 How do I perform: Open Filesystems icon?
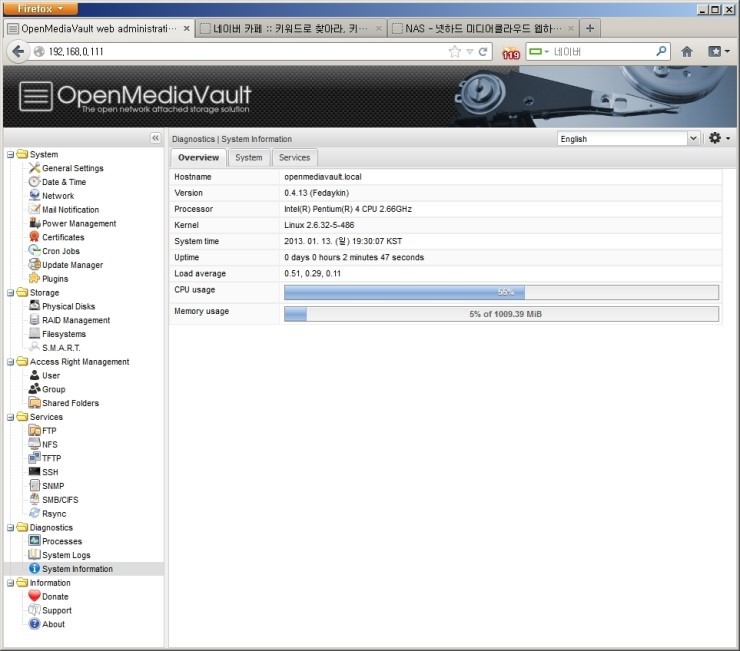34,333
